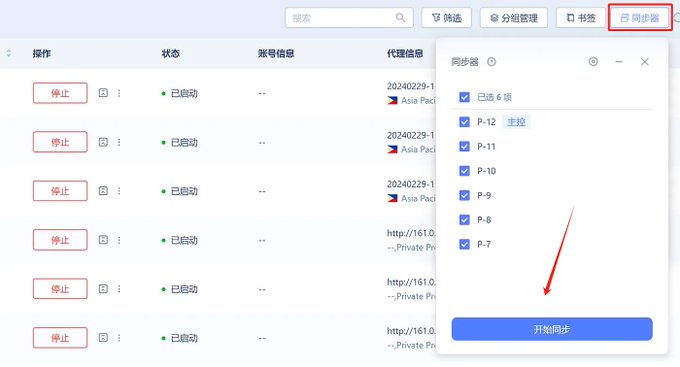Uncheck the P-12 checkbox
Image resolution: width=680 pixels, height=367 pixels.
(464, 121)
